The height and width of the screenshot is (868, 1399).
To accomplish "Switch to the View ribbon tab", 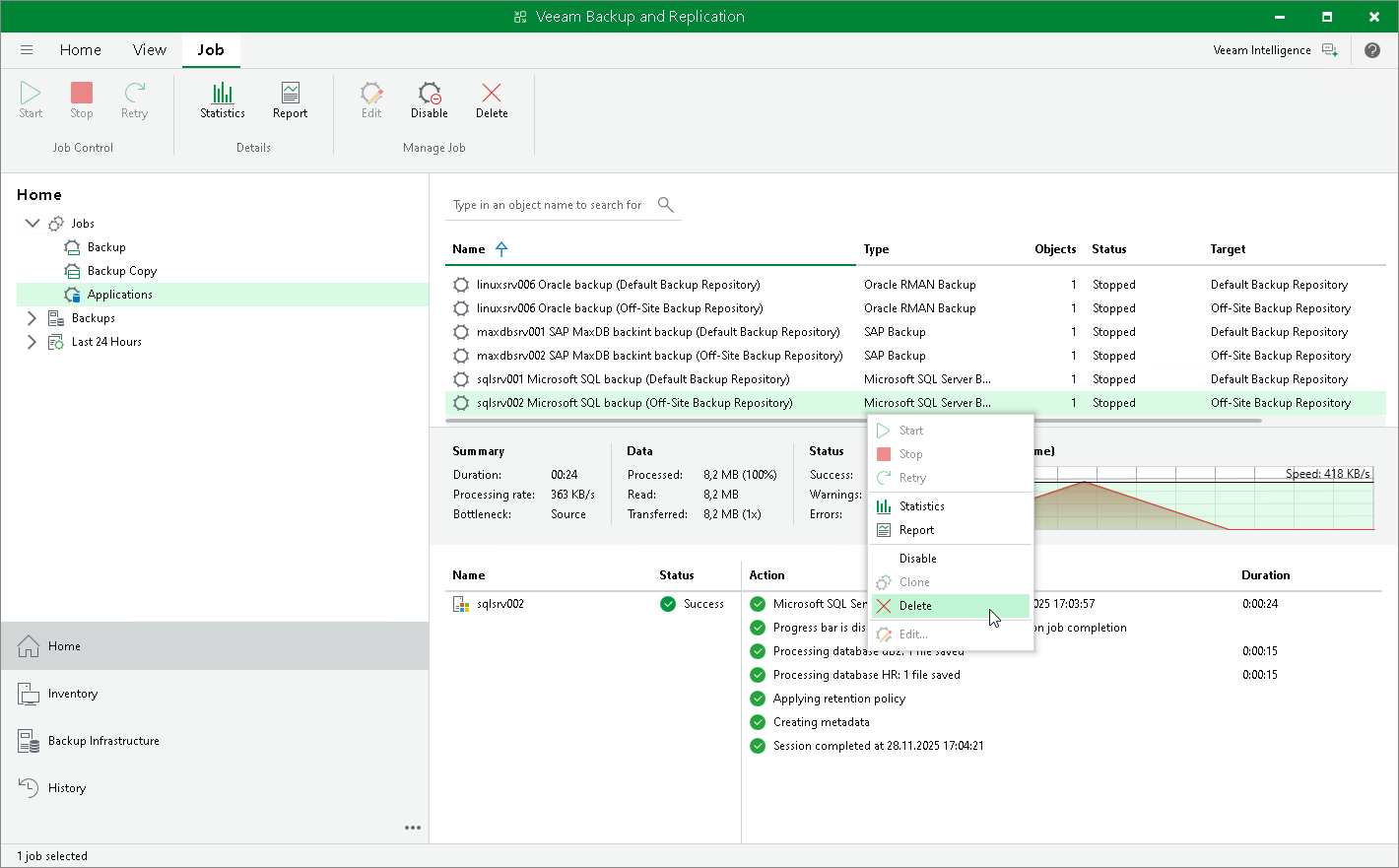I will (x=150, y=50).
